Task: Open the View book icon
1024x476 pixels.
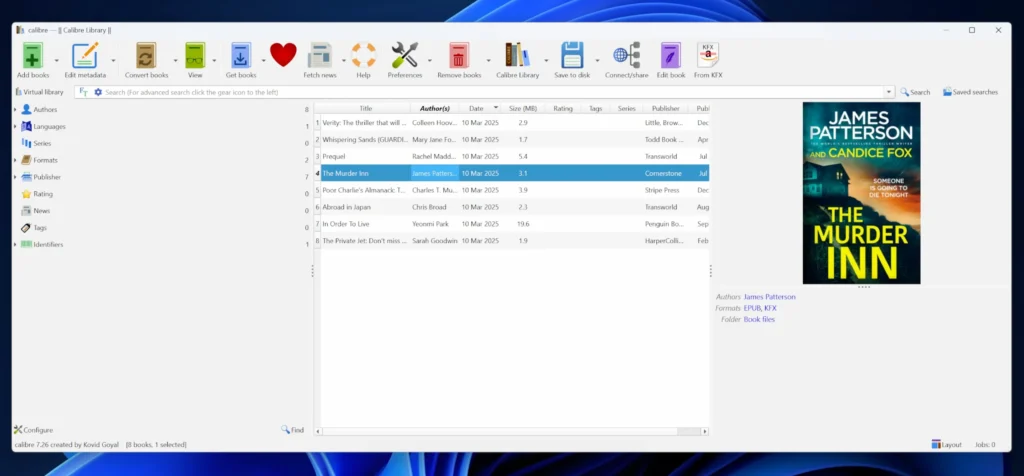Action: [195, 56]
